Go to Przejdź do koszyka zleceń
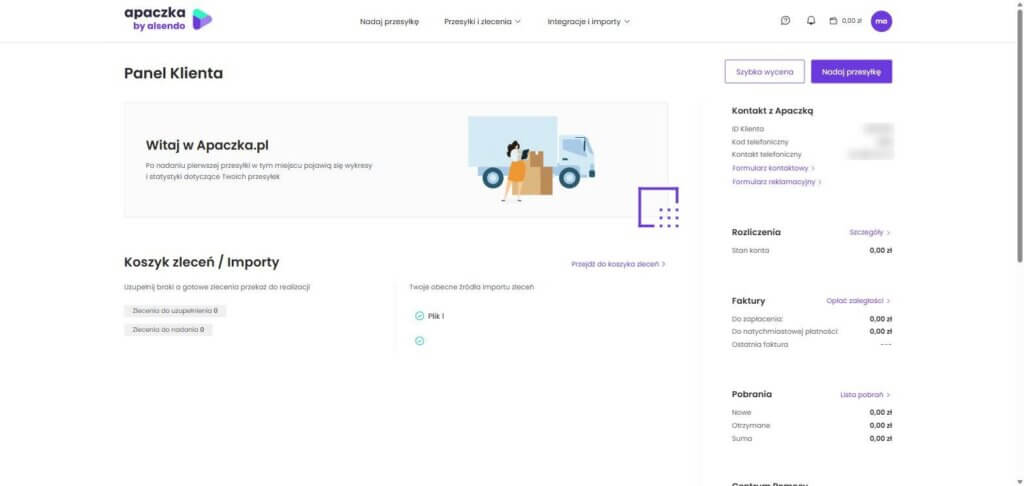This screenshot has width=1024, height=486. (618, 265)
